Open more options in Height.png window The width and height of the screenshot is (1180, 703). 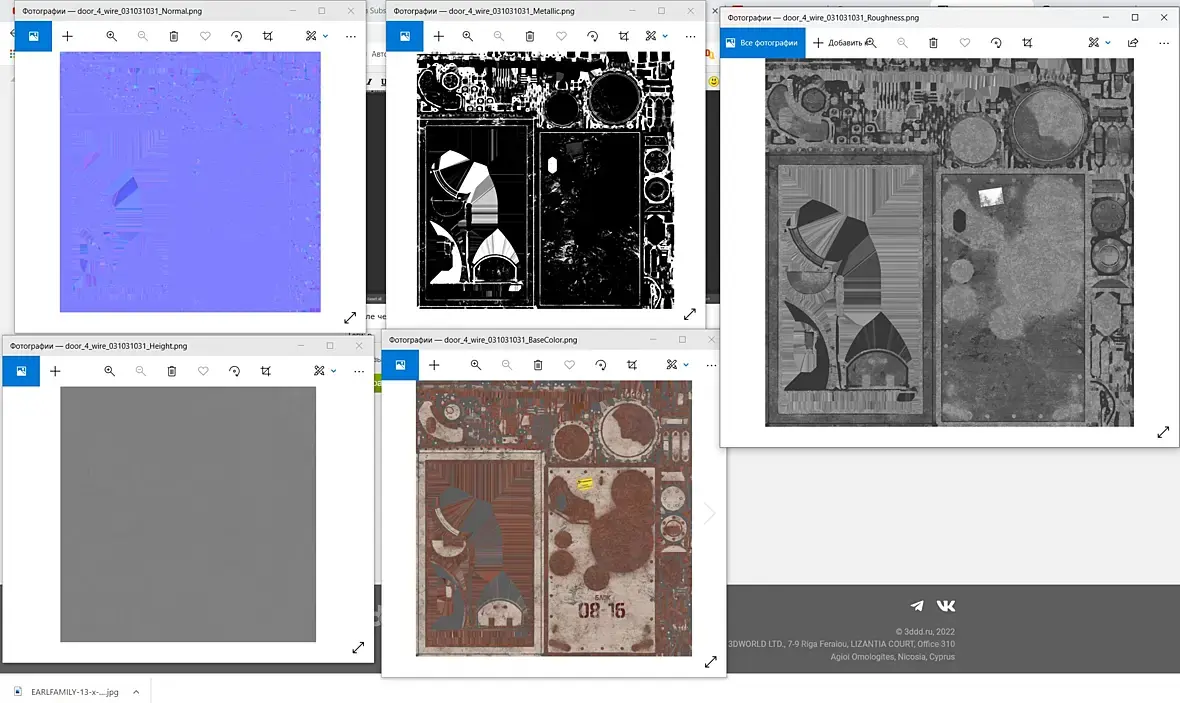tap(359, 371)
